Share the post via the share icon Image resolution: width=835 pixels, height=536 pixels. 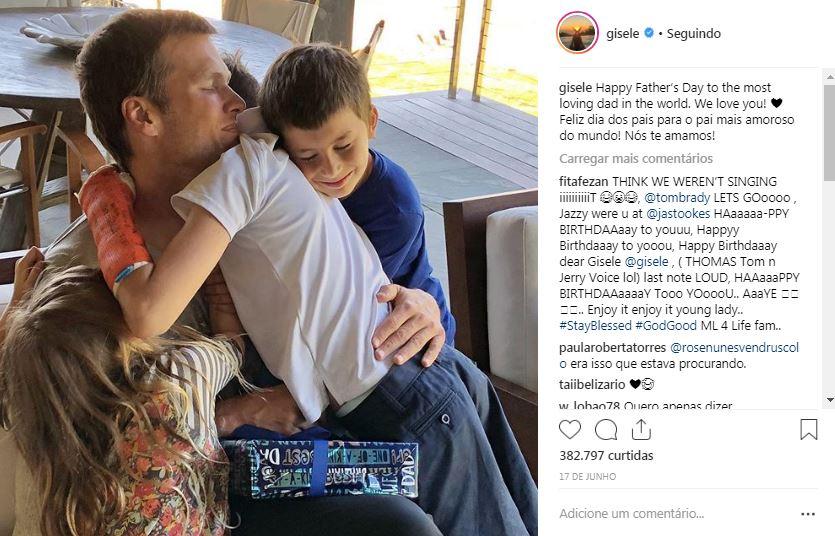(641, 430)
